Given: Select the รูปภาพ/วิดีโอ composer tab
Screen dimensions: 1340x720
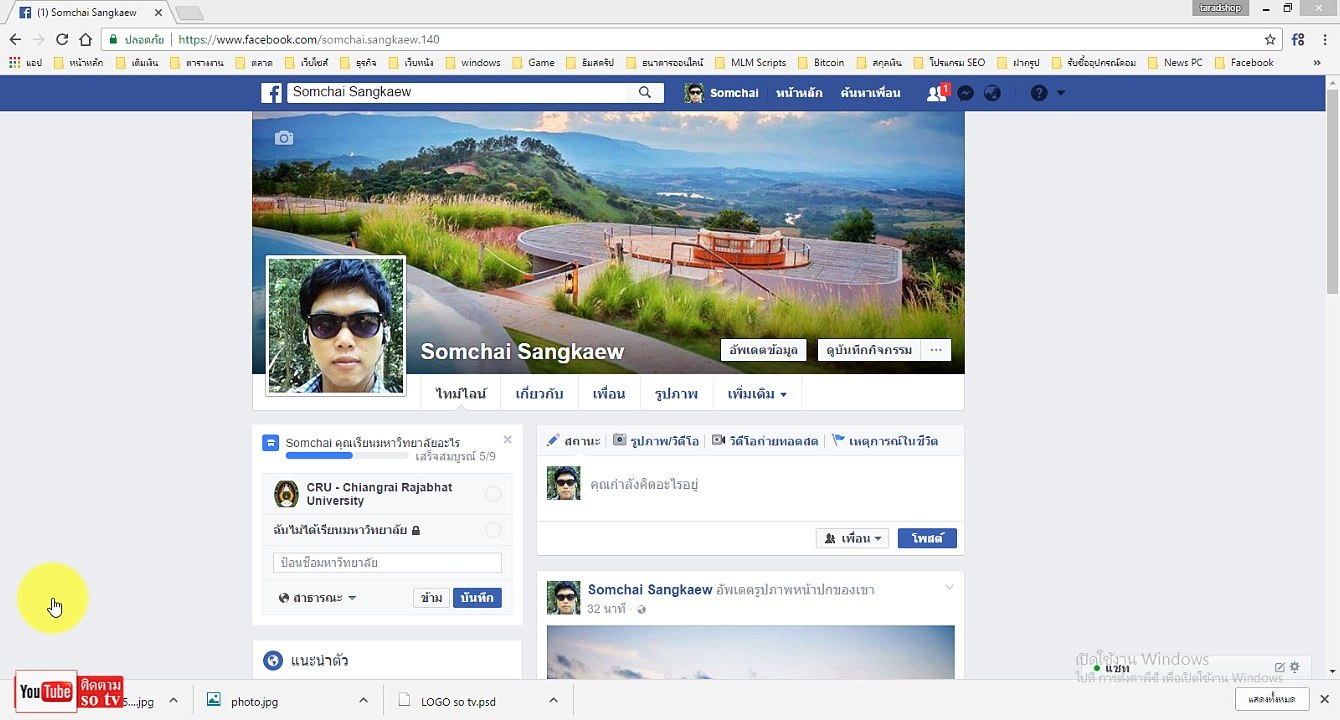Looking at the screenshot, I should coord(656,441).
